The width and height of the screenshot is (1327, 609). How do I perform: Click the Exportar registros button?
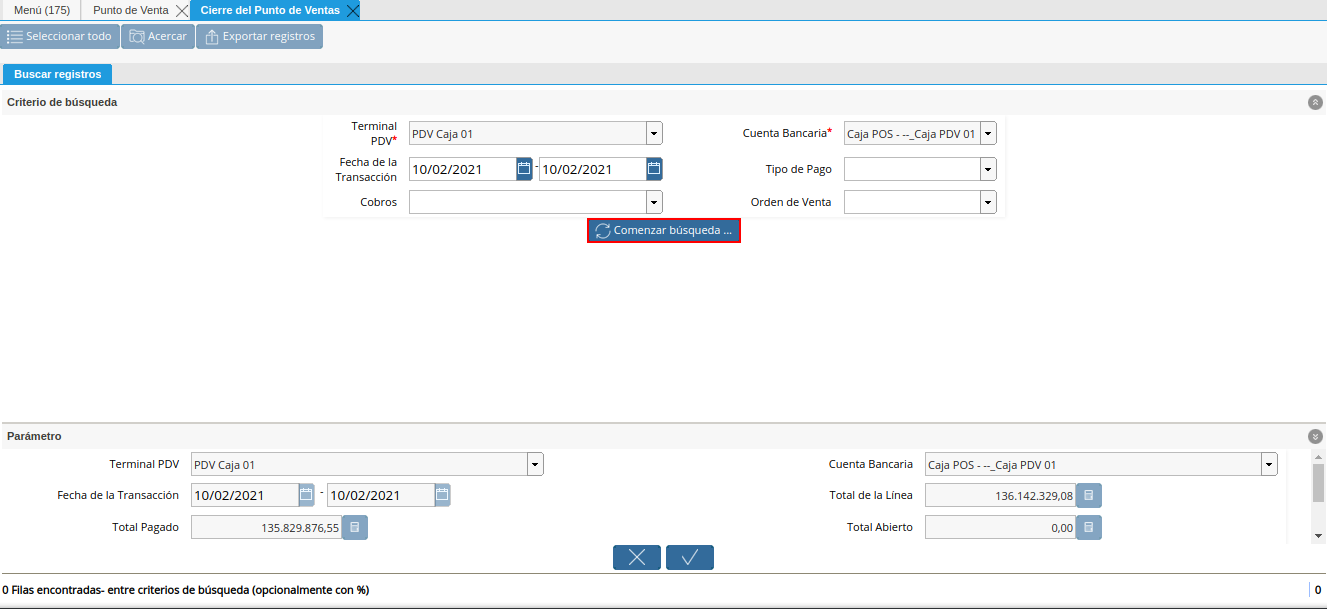pos(259,37)
